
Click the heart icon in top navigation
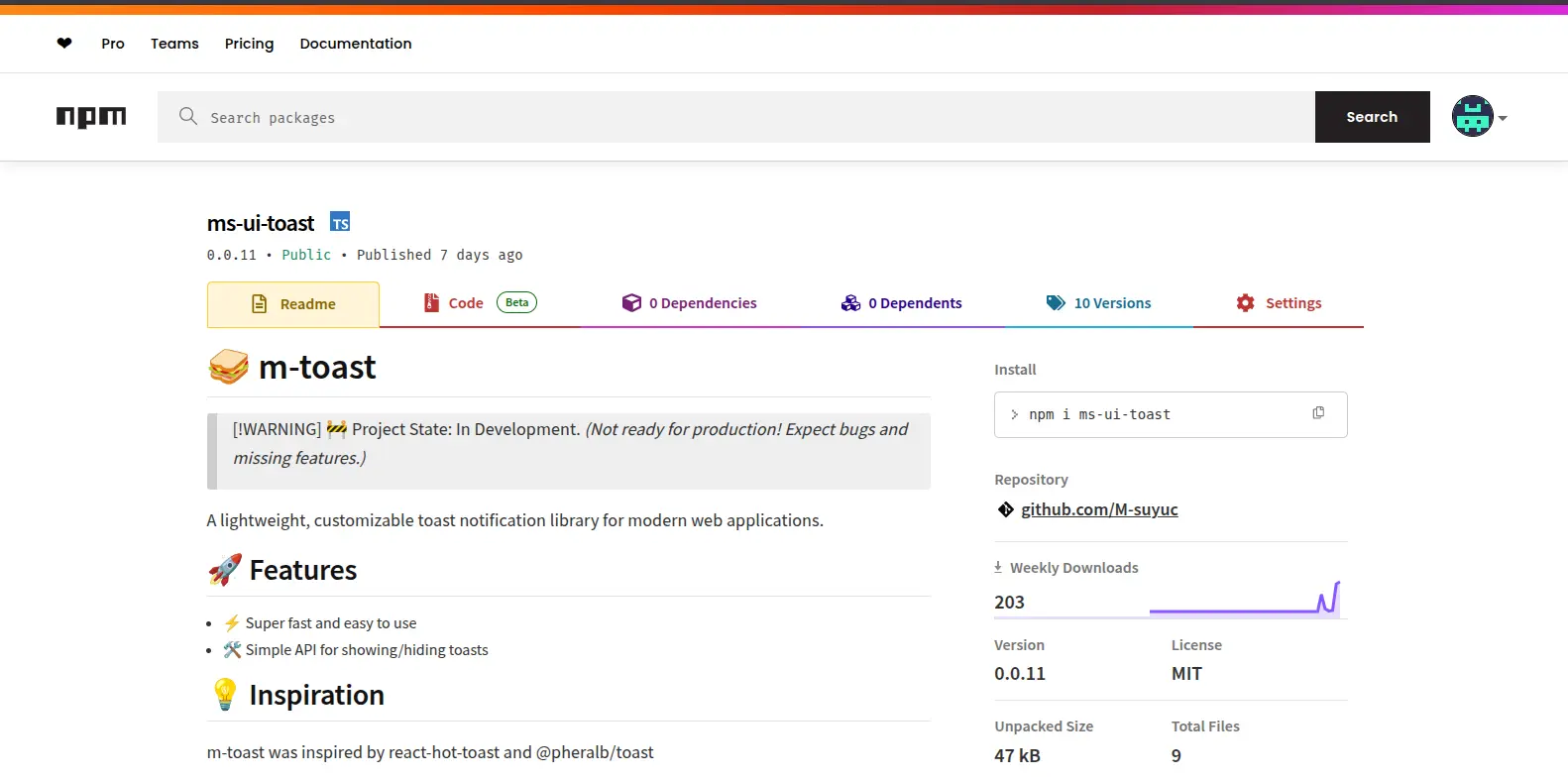pyautogui.click(x=64, y=43)
